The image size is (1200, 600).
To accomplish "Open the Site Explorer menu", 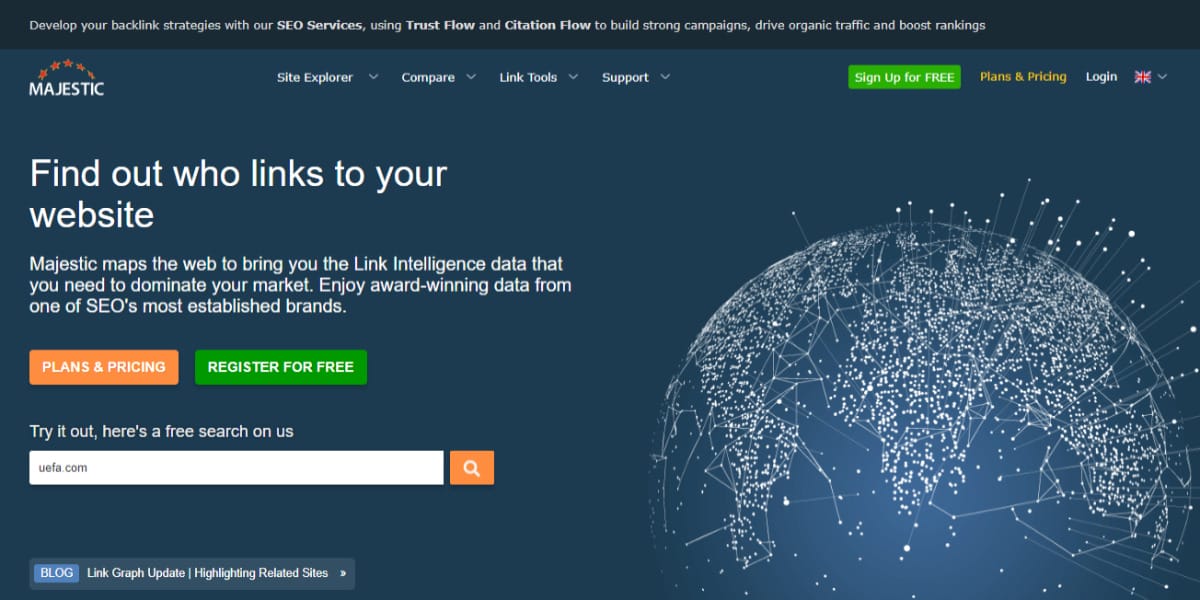I will point(315,77).
